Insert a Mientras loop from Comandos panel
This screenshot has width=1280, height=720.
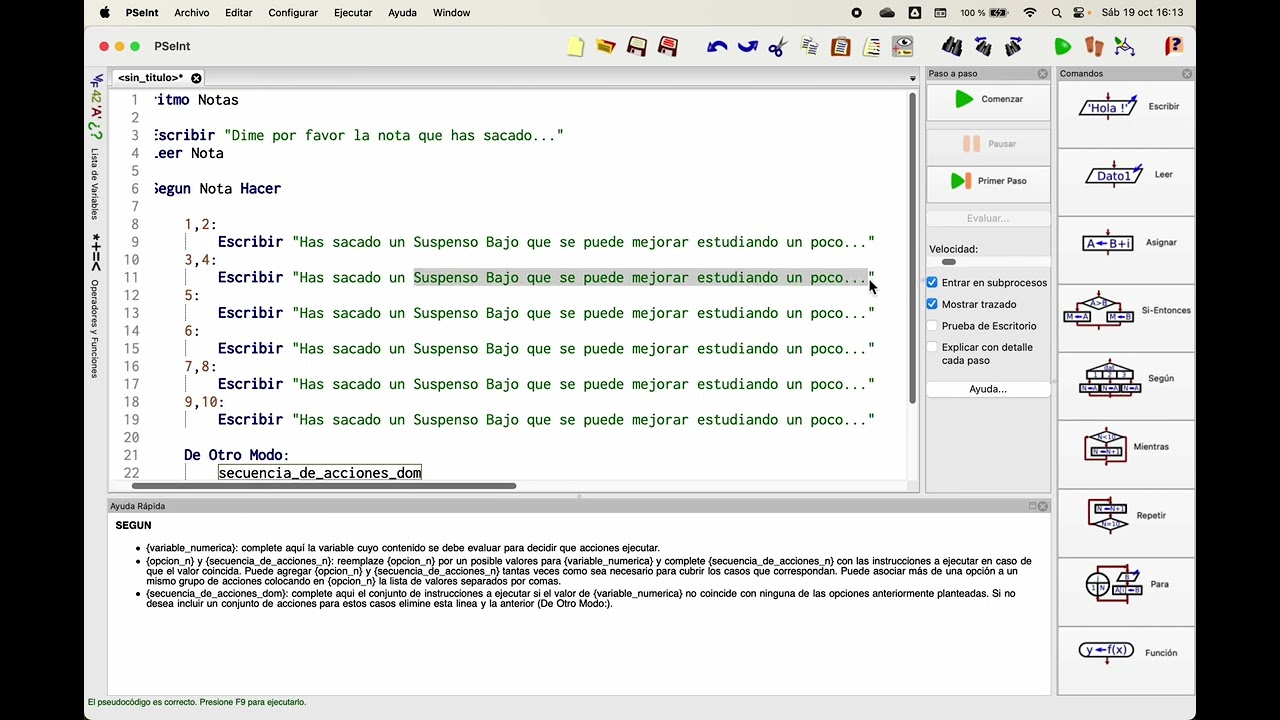tap(1127, 447)
